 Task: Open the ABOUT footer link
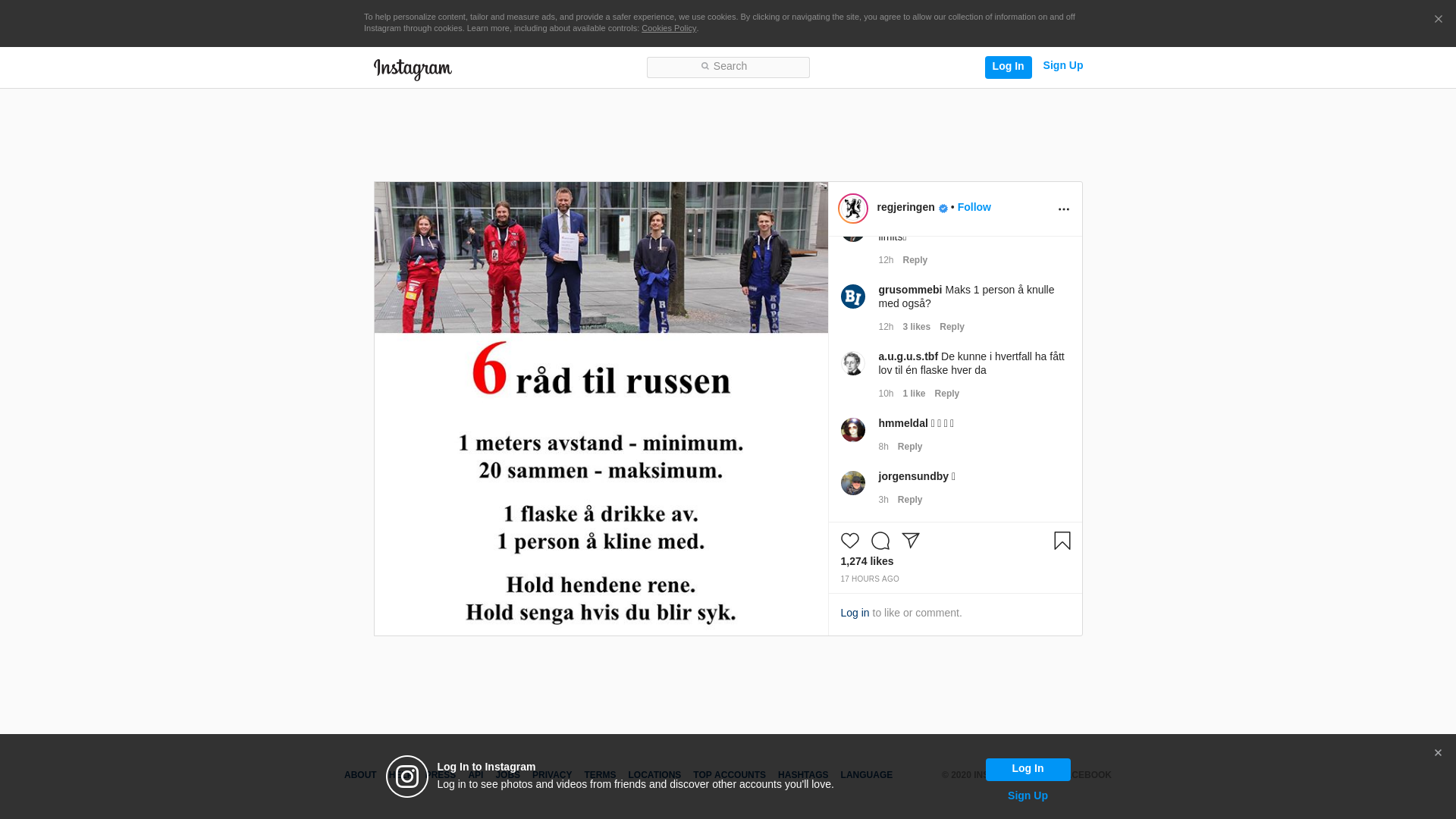pyautogui.click(x=360, y=775)
